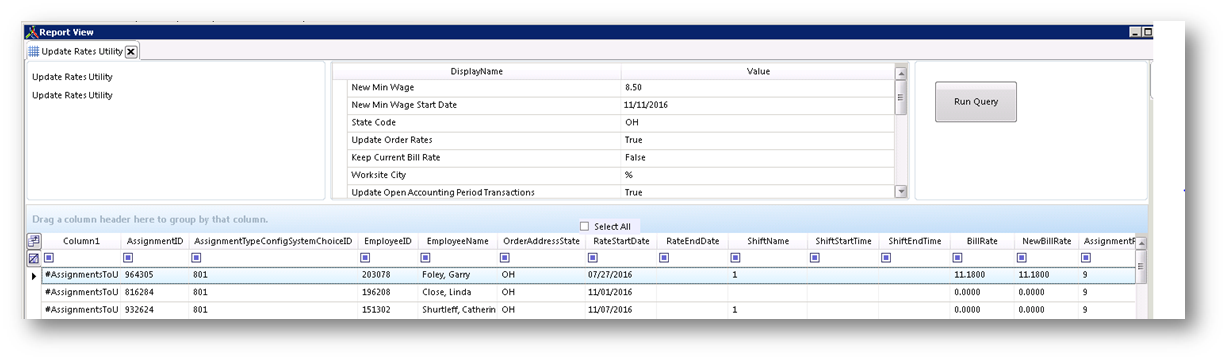The width and height of the screenshot is (1227, 361).
Task: Select the row for Close, Linda
Action: [588, 292]
